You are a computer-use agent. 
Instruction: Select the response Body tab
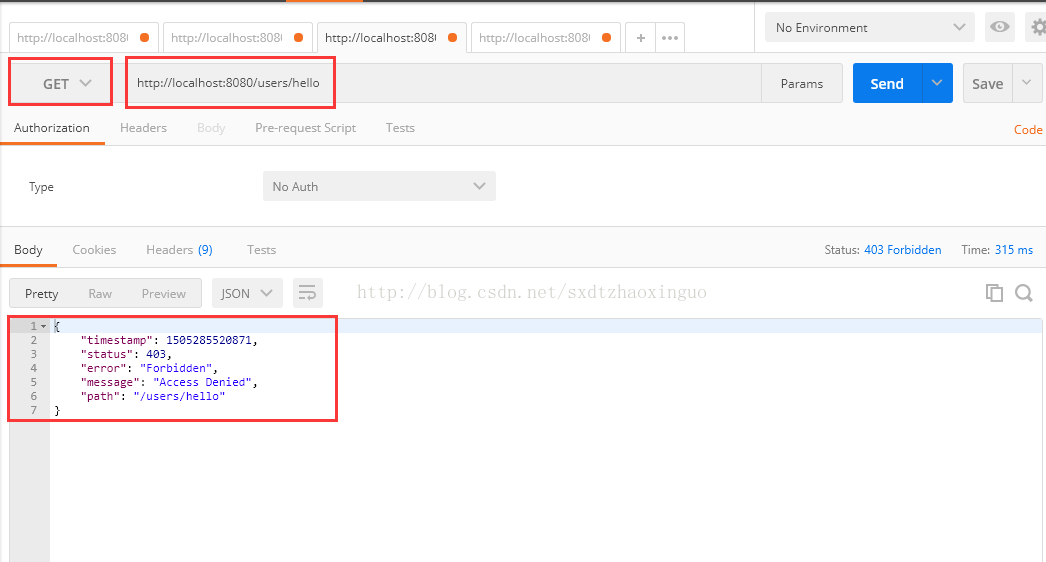coord(28,250)
